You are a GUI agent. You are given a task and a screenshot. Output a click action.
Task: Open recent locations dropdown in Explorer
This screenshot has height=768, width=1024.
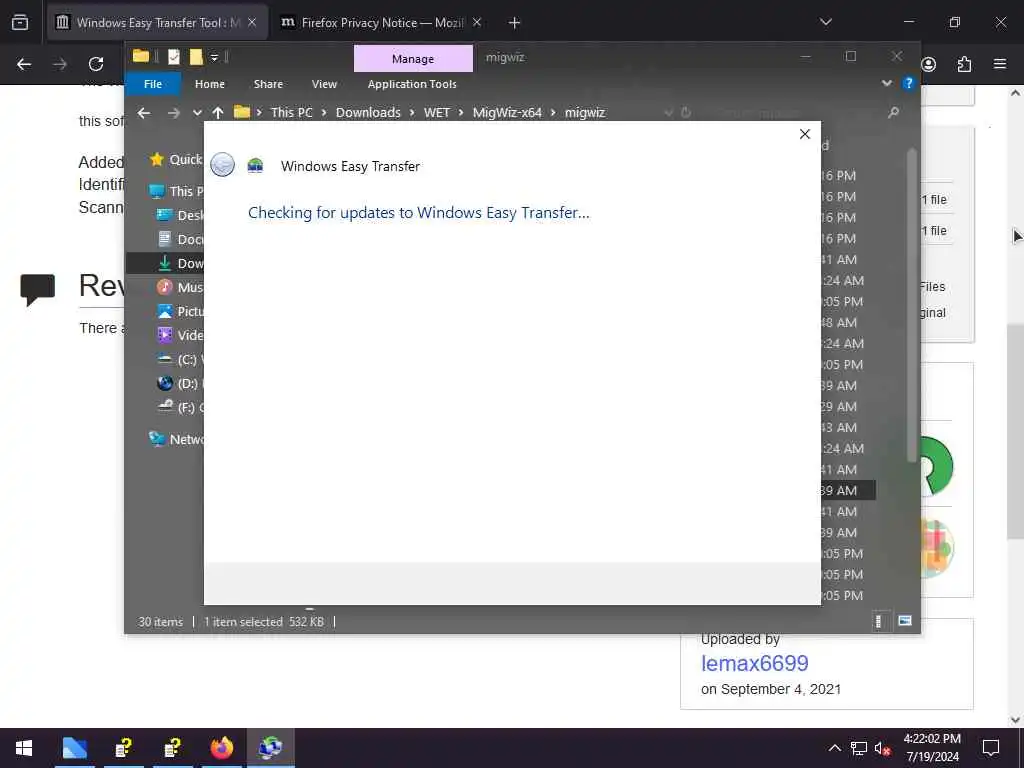click(x=197, y=113)
